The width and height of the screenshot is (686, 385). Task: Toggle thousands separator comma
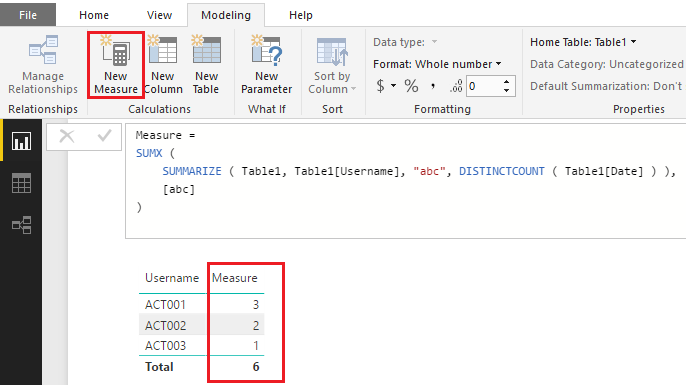click(433, 86)
